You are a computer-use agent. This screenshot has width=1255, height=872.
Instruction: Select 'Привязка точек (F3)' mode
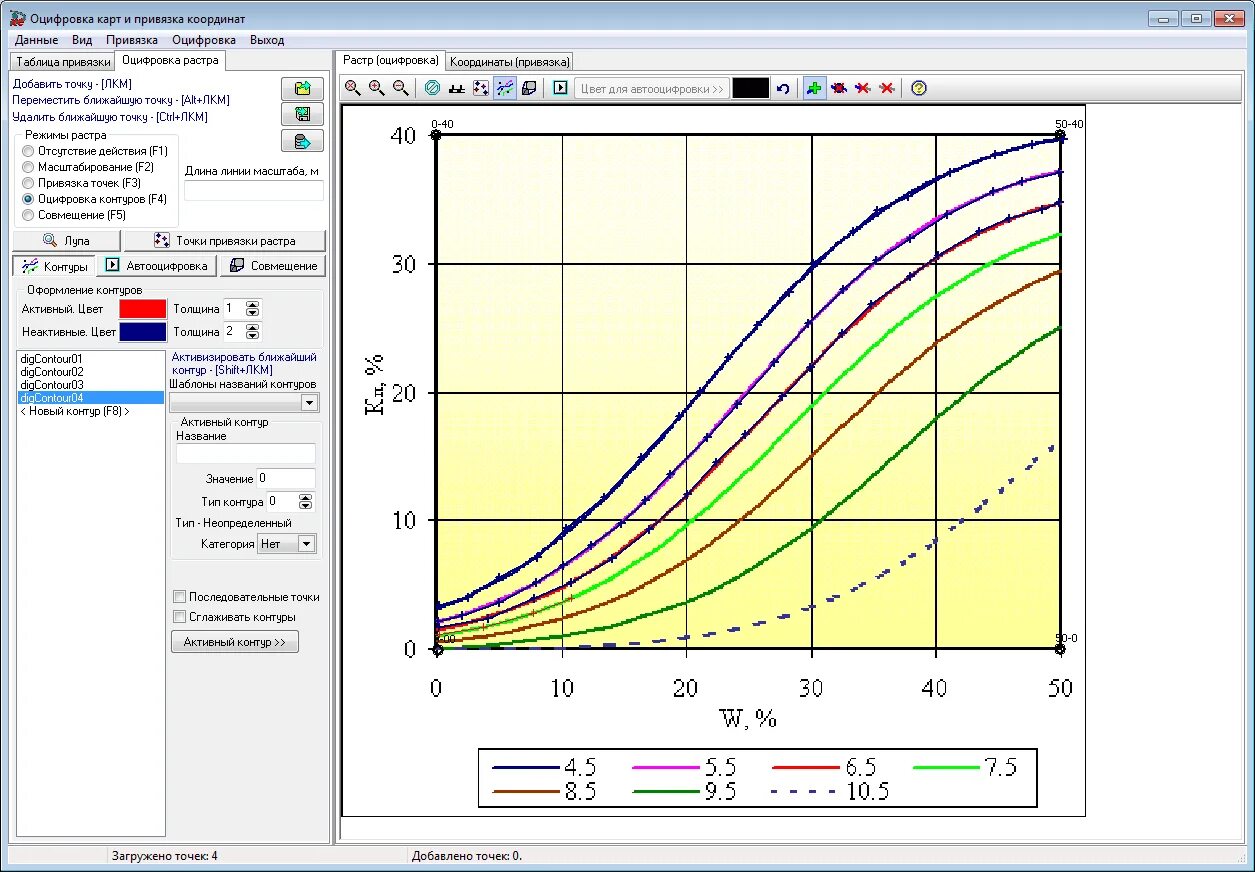[81, 183]
